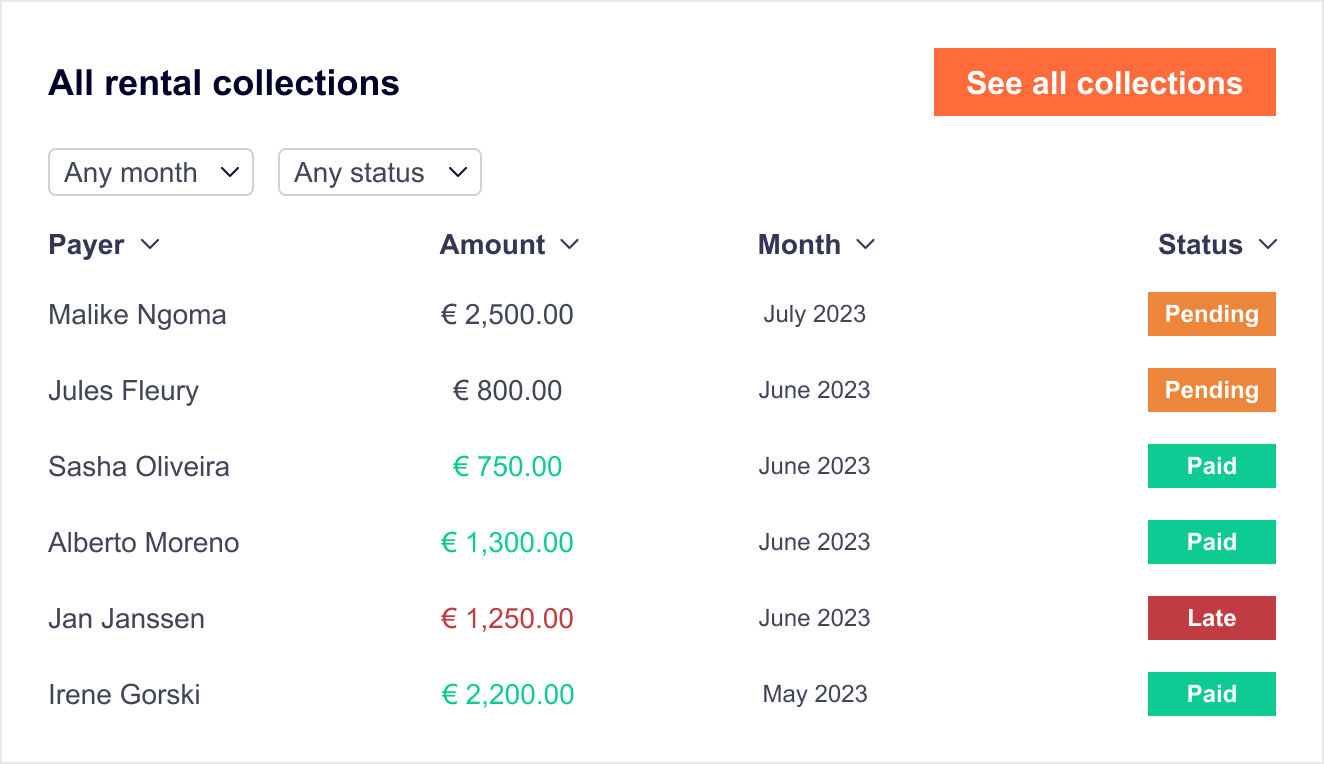Select the € 1,250.00 late amount
This screenshot has height=764, width=1324.
507,618
